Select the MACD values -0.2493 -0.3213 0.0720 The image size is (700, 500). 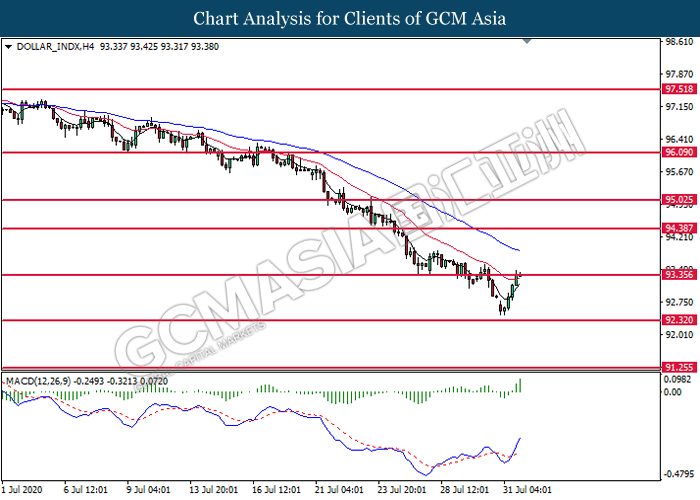[x=121, y=381]
